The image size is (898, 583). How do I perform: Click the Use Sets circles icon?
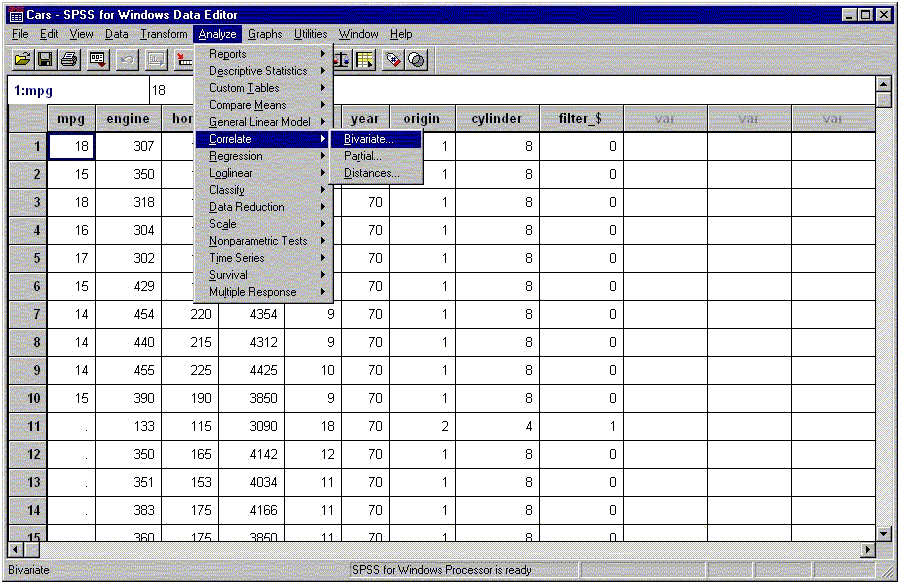pyautogui.click(x=417, y=60)
